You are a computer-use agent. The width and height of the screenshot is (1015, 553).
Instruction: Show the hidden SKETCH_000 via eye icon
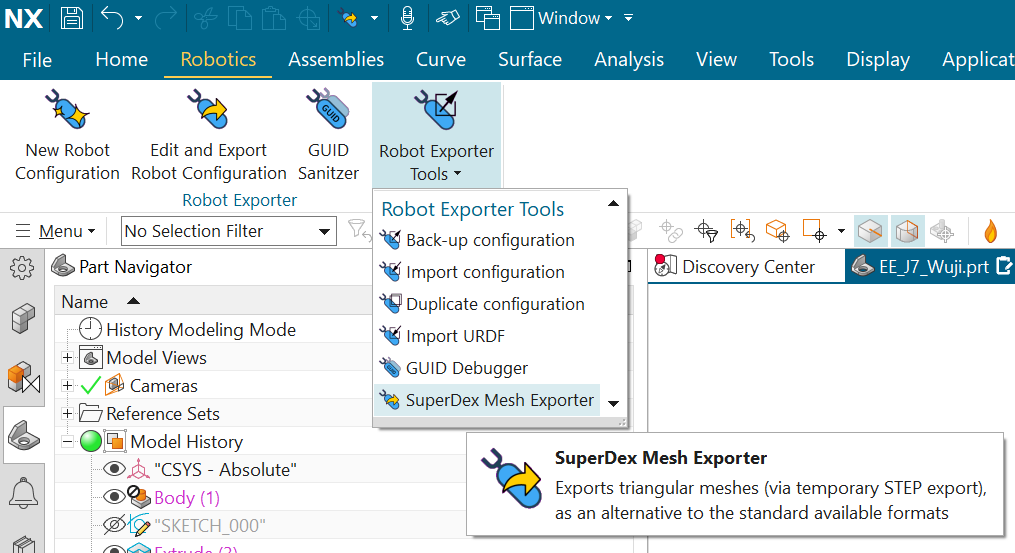(x=115, y=525)
